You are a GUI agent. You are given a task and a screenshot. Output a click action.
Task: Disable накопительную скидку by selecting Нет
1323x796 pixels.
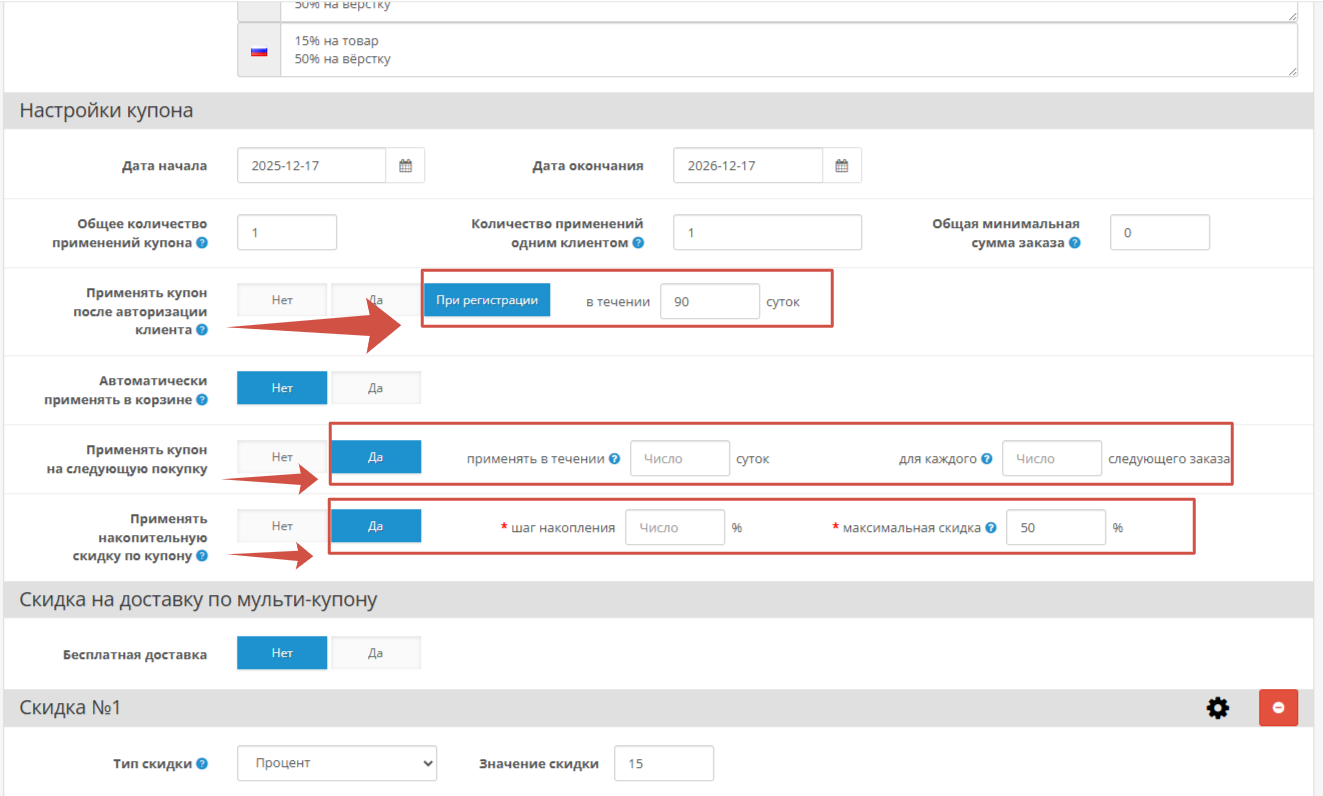pos(282,526)
